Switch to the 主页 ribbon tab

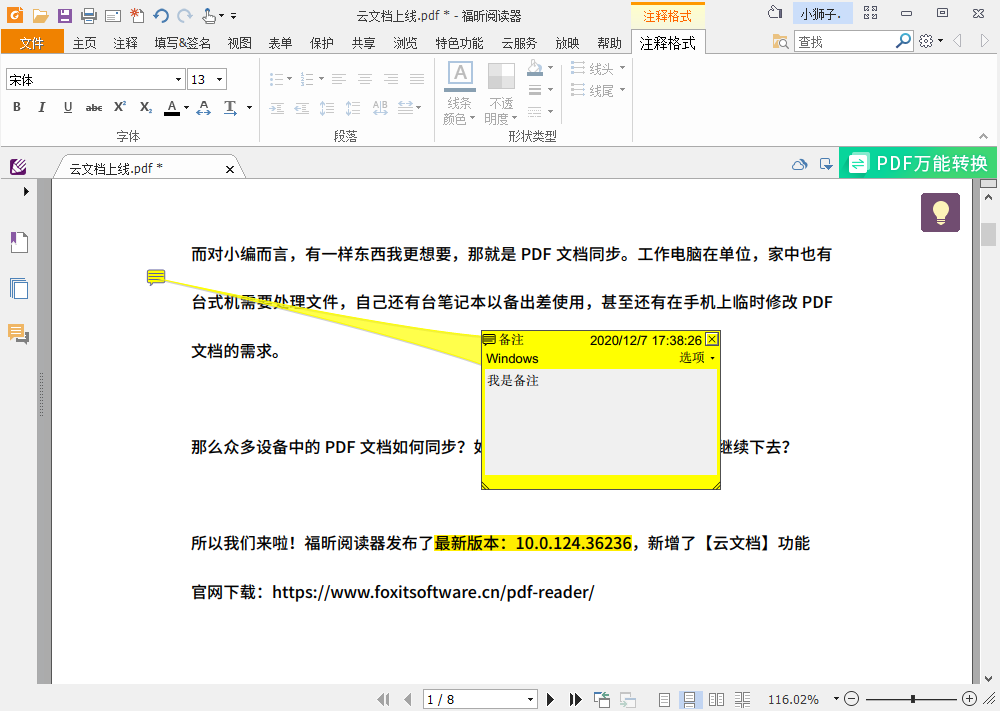click(x=84, y=43)
